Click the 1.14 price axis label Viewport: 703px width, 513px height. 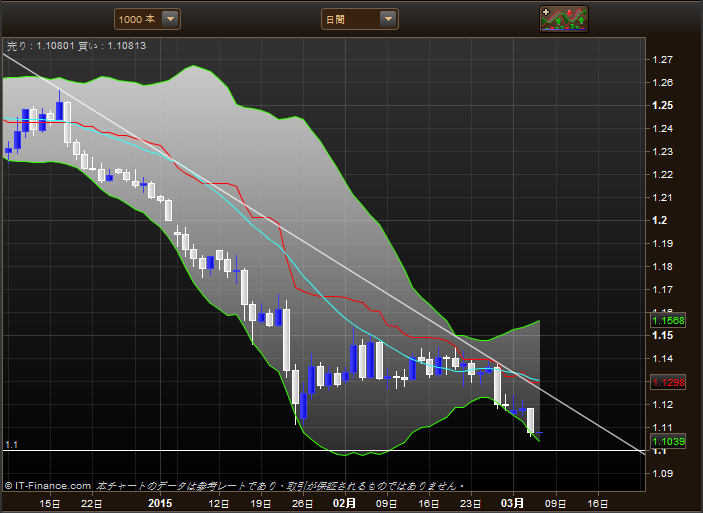662,358
